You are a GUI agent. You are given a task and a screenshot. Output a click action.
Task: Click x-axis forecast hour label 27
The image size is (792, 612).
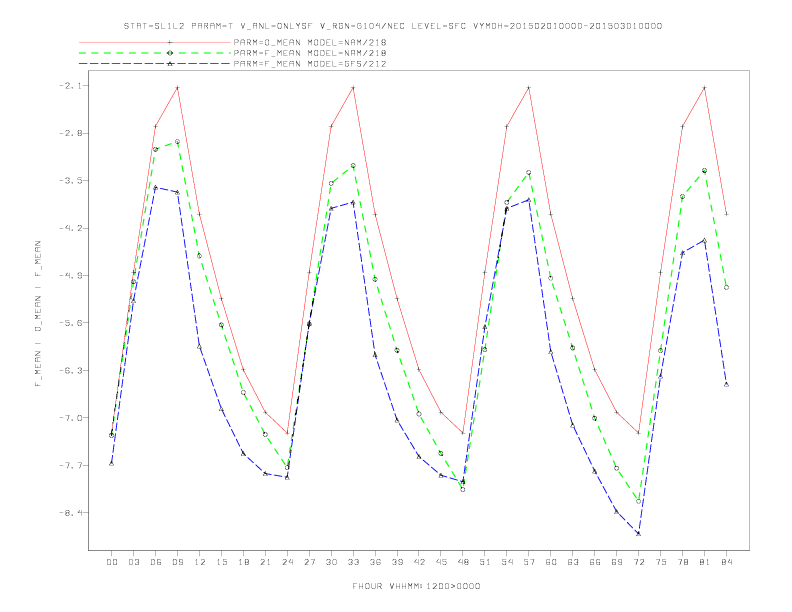point(309,562)
